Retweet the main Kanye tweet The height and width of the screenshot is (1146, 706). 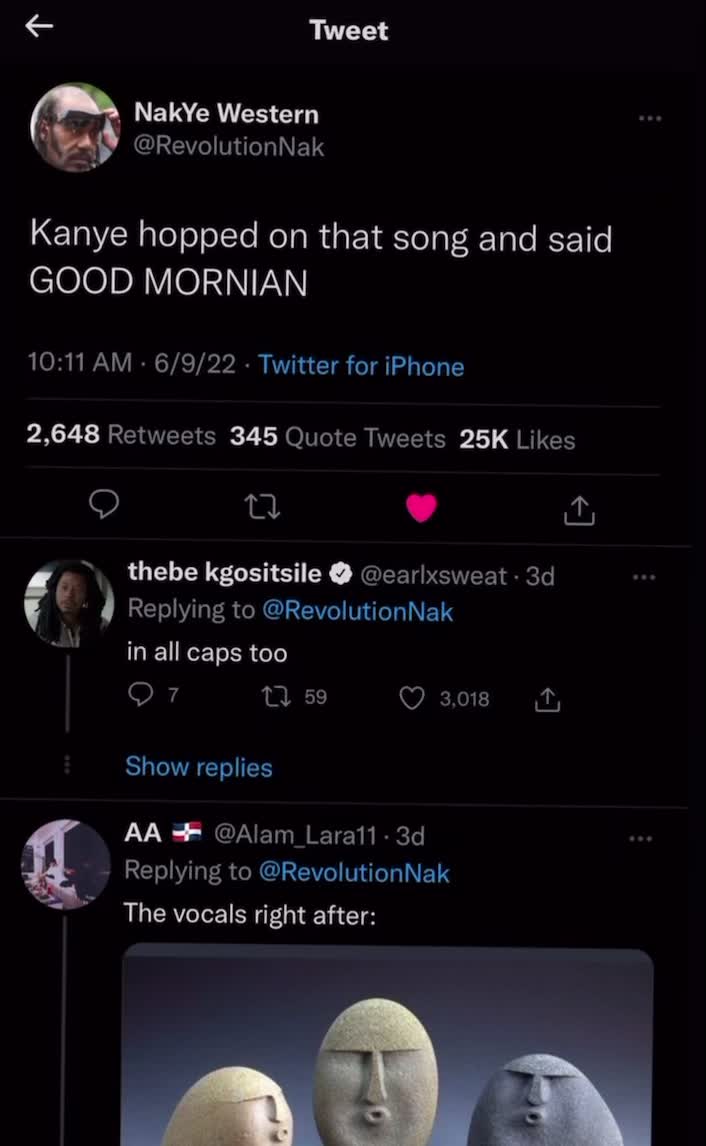[x=263, y=509]
